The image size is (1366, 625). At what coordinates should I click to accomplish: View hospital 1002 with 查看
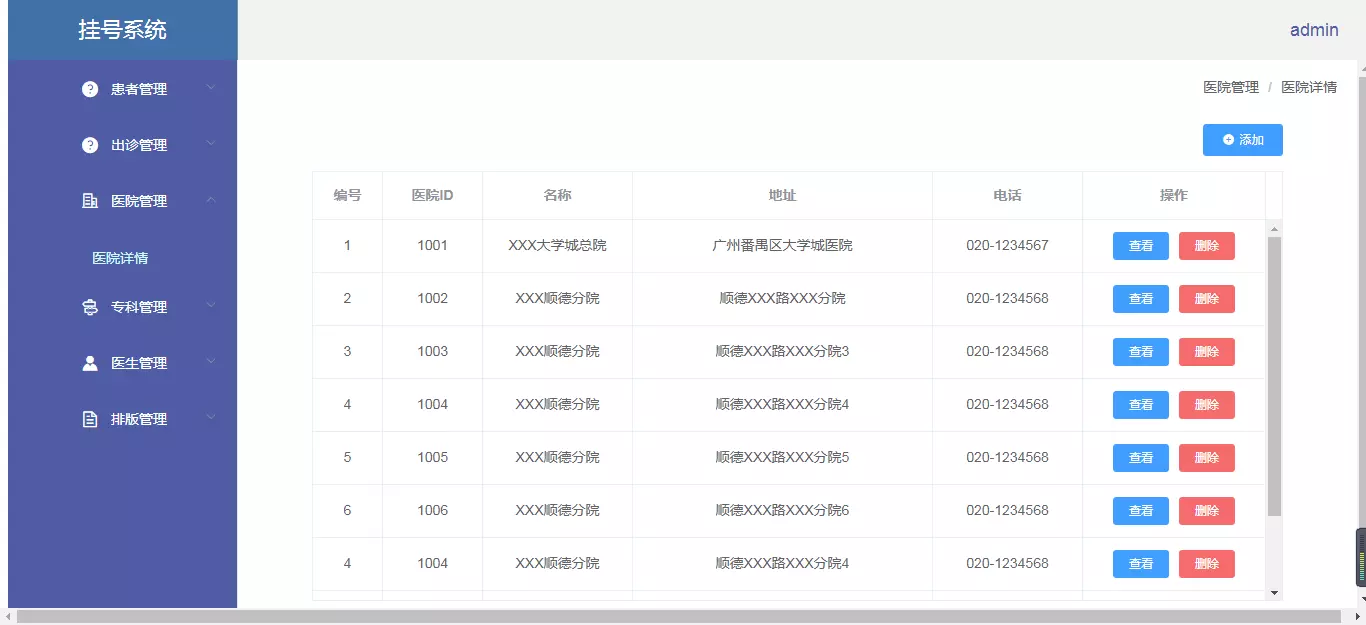click(x=1141, y=299)
